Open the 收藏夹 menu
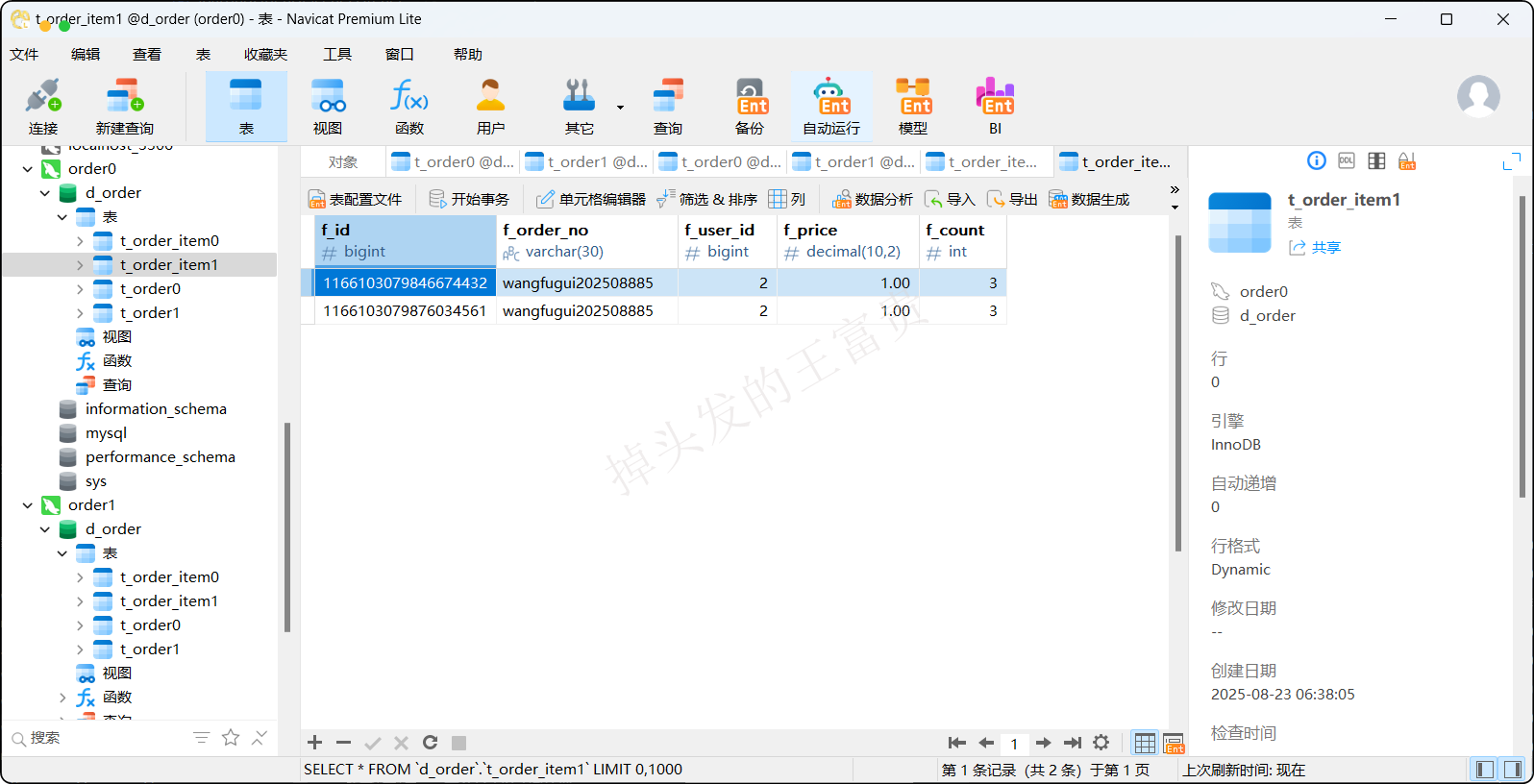Viewport: 1534px width, 784px height. [265, 55]
